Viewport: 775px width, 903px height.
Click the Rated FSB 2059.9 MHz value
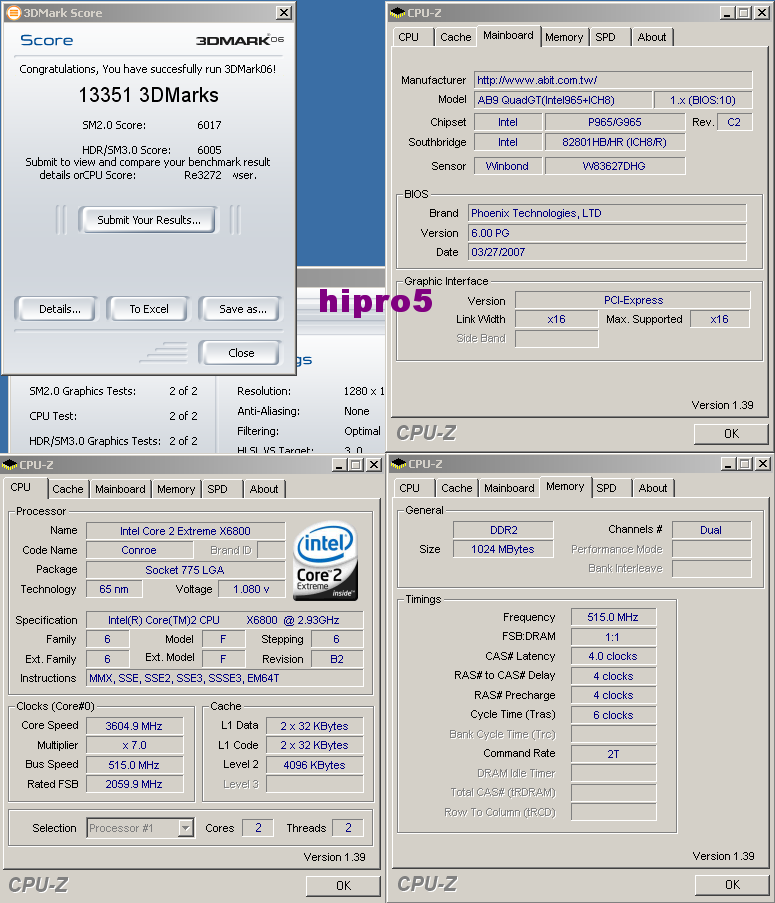[135, 784]
